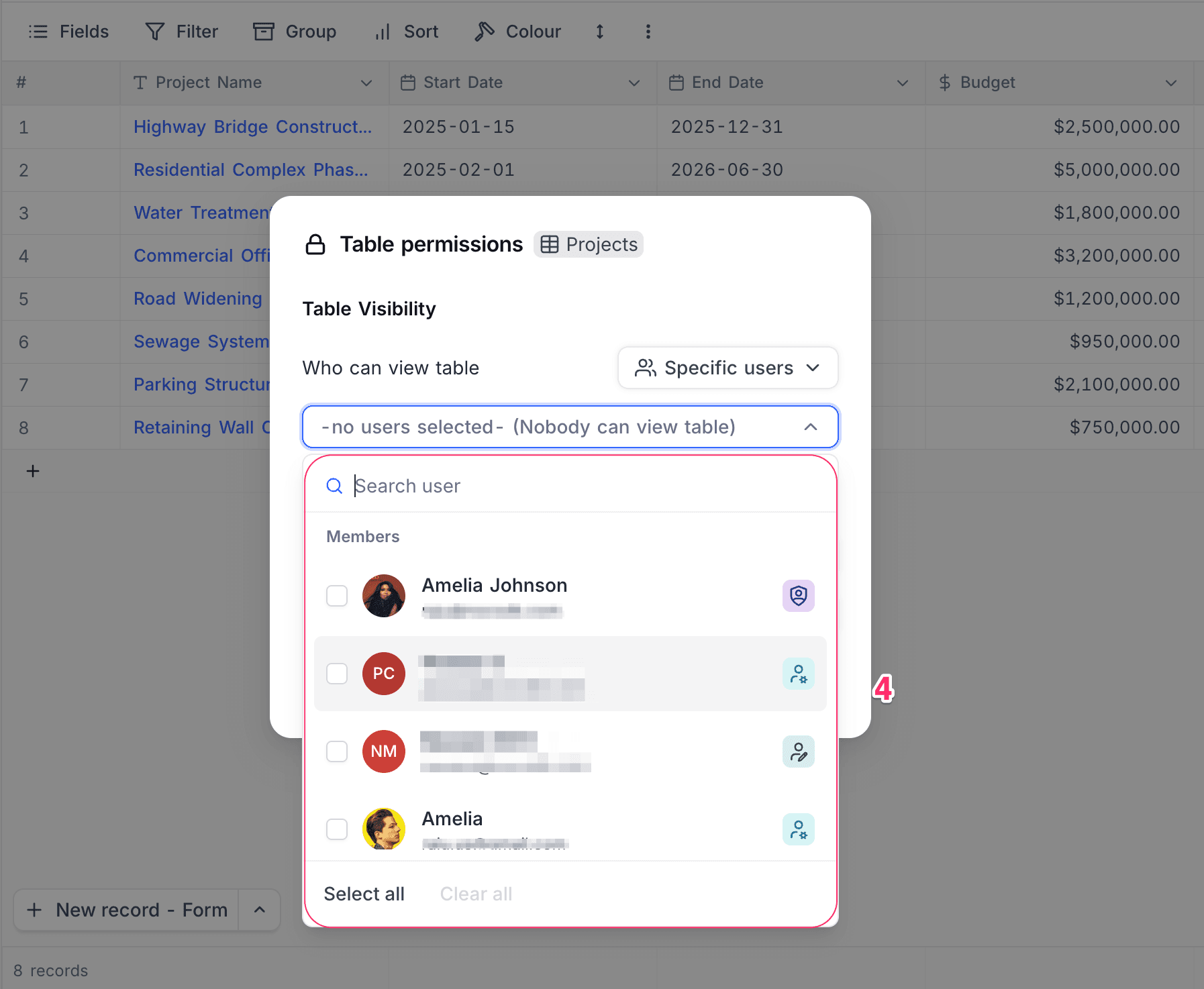This screenshot has height=989, width=1204.
Task: Click the Colour paint icon in toolbar
Action: pos(485,32)
